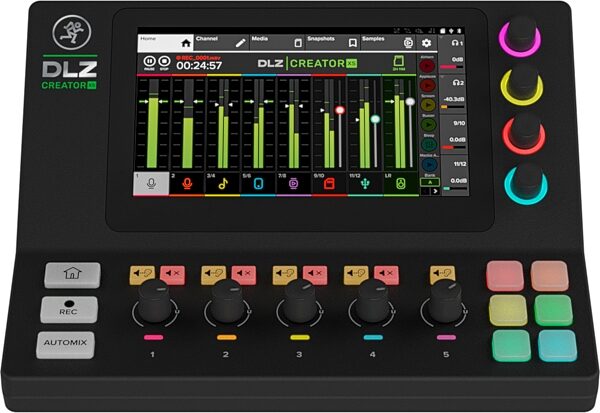600x413 pixels.
Task: Select channel 9/10 SD card icon
Action: [x=329, y=184]
